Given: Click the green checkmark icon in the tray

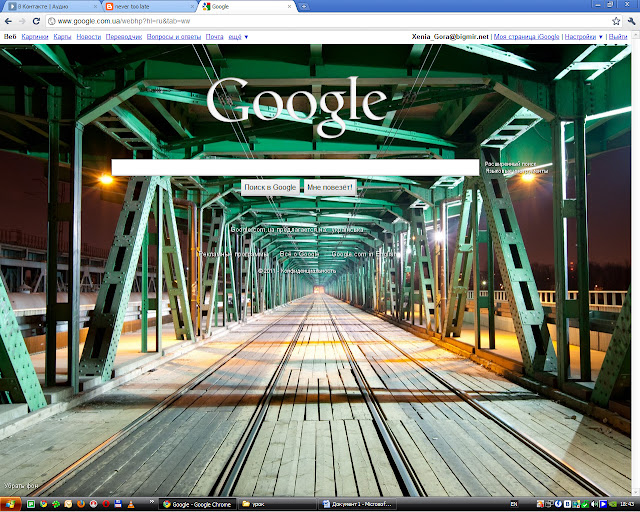Looking at the screenshot, I should (585, 505).
